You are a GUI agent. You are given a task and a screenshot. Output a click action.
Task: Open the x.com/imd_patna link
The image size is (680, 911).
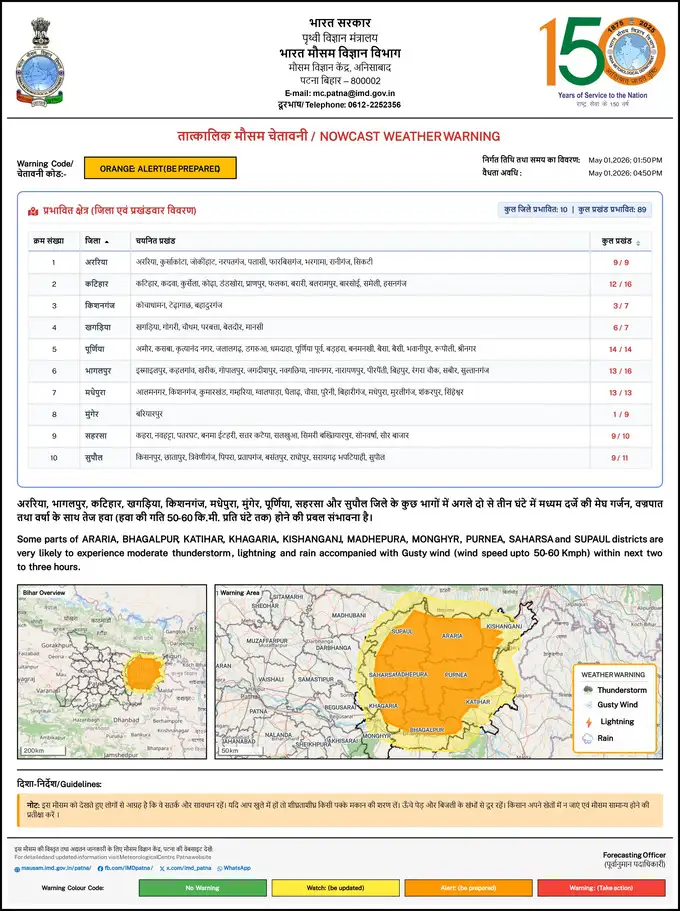pos(185,868)
